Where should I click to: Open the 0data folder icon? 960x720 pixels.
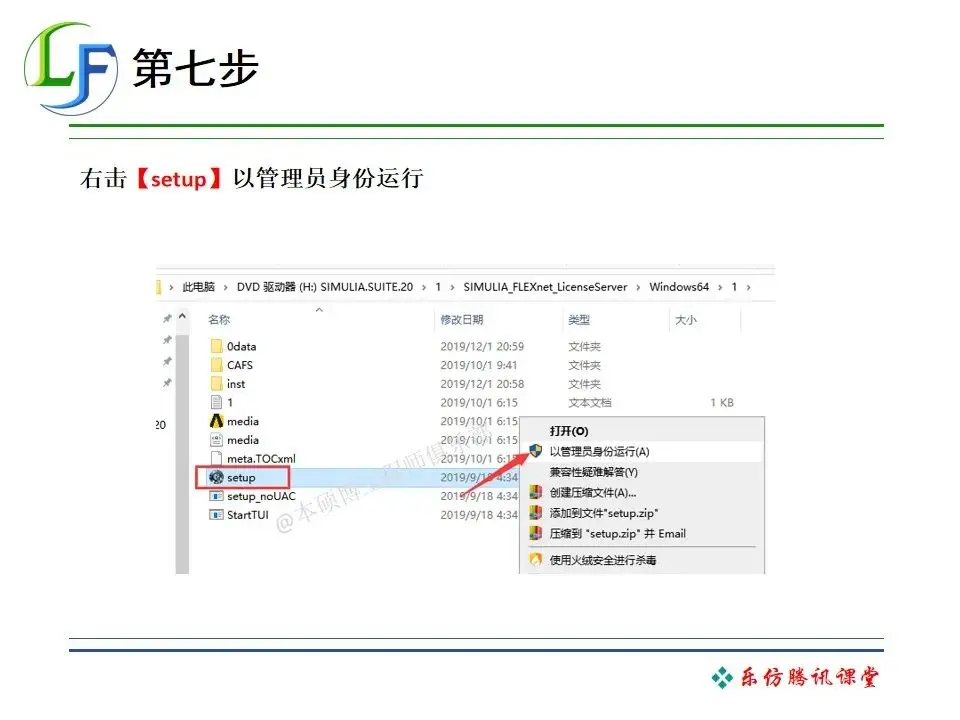click(216, 346)
